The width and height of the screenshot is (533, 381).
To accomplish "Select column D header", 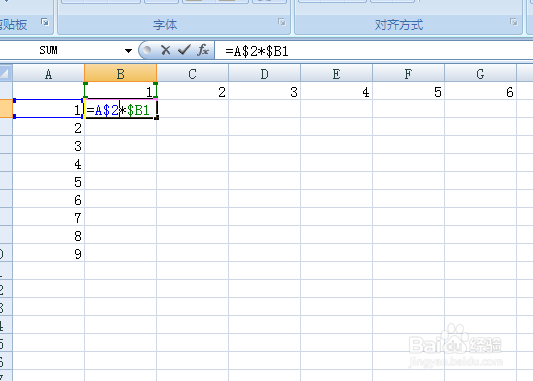I will [x=264, y=73].
